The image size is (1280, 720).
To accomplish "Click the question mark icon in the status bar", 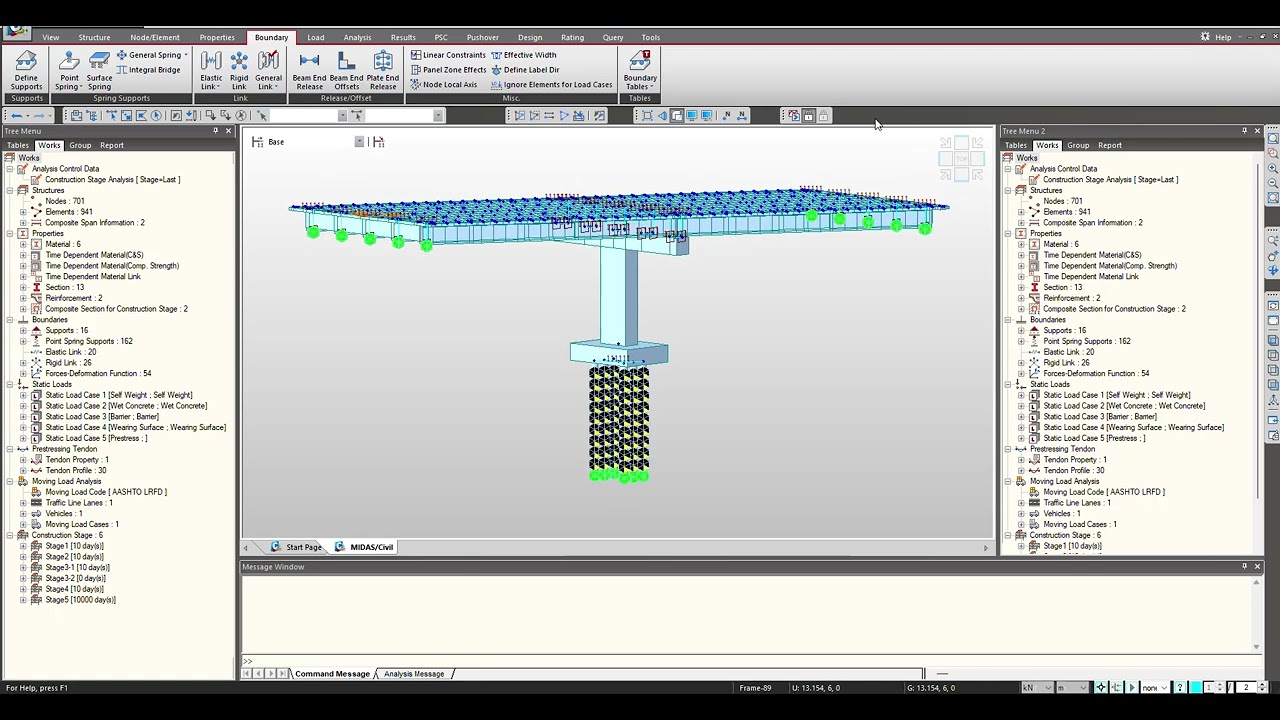I will pos(1180,688).
